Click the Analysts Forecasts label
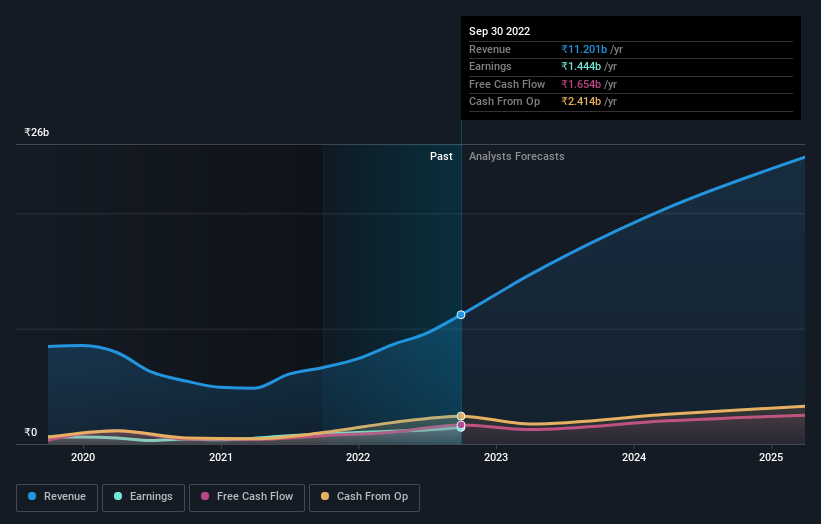Image resolution: width=821 pixels, height=524 pixels. [x=517, y=156]
